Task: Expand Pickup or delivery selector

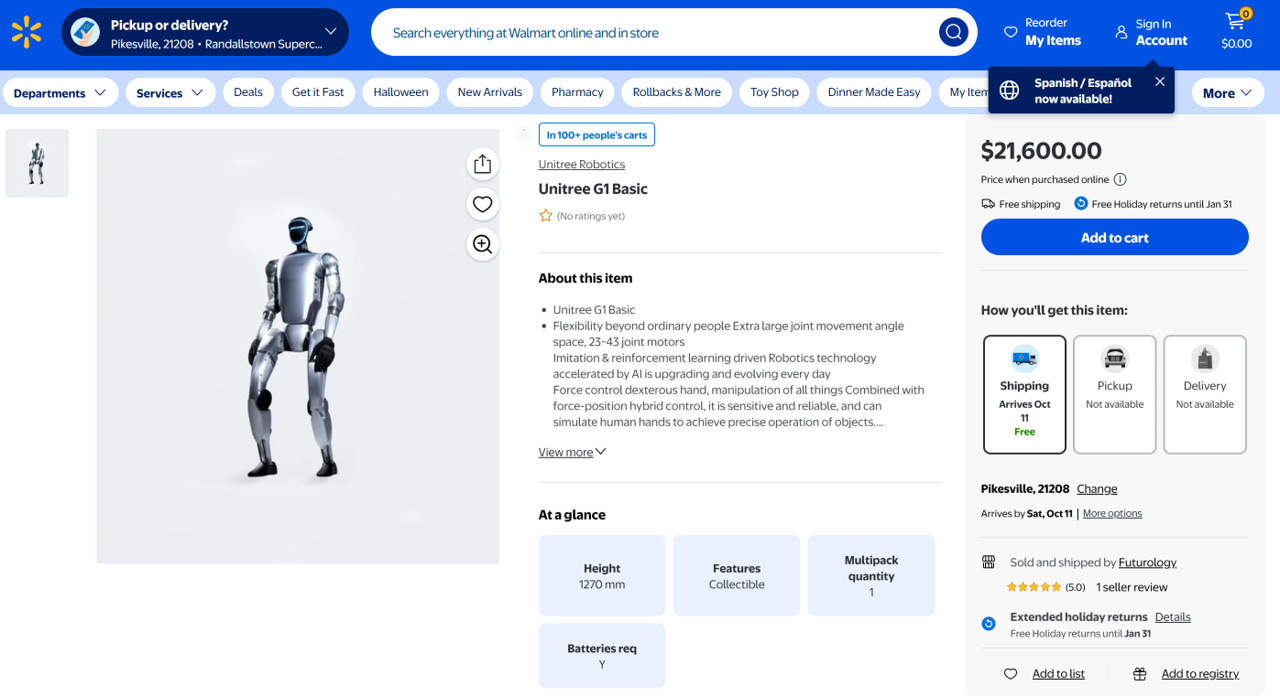Action: click(x=205, y=32)
